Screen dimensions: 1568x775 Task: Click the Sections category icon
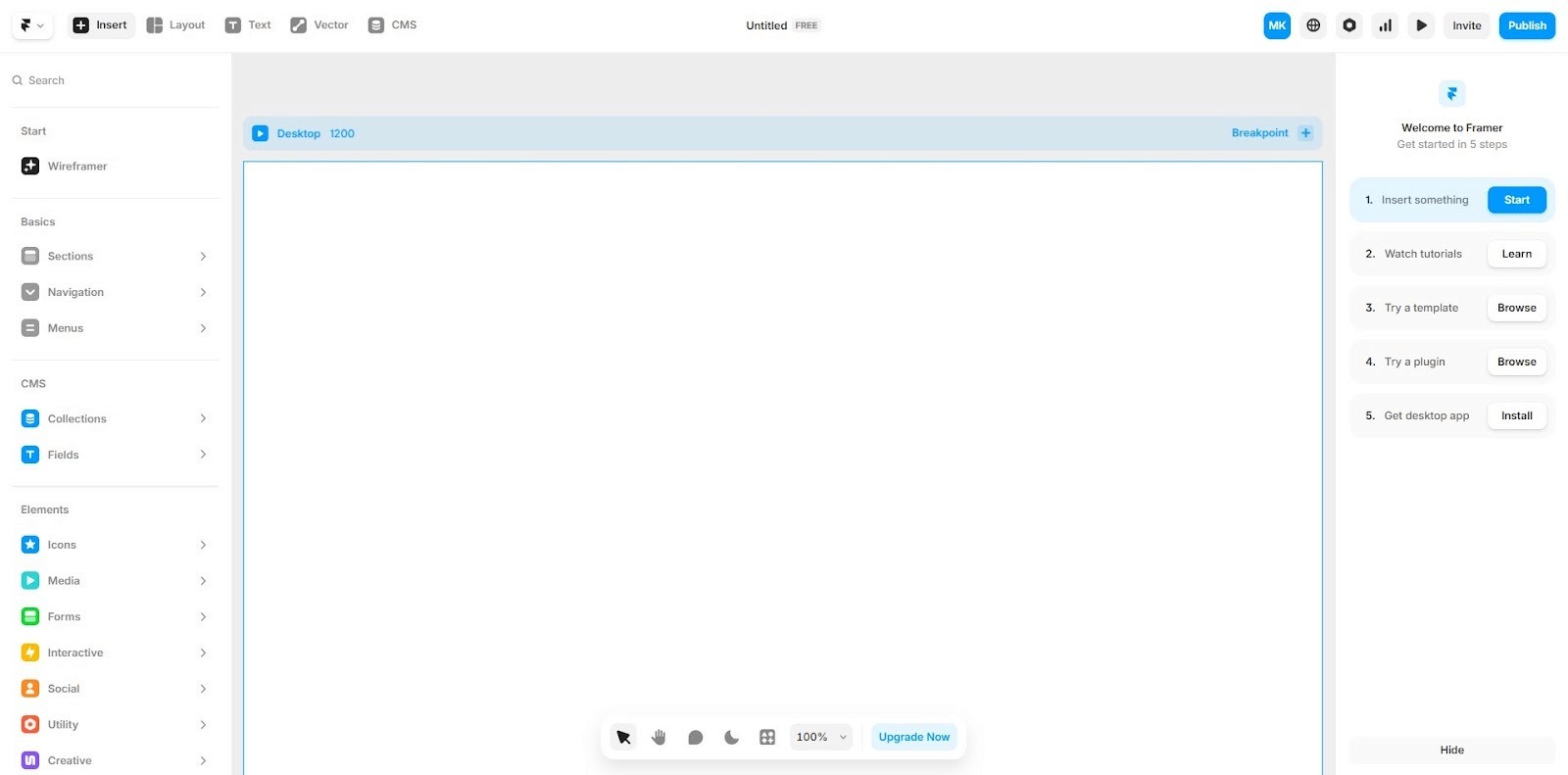coord(30,256)
